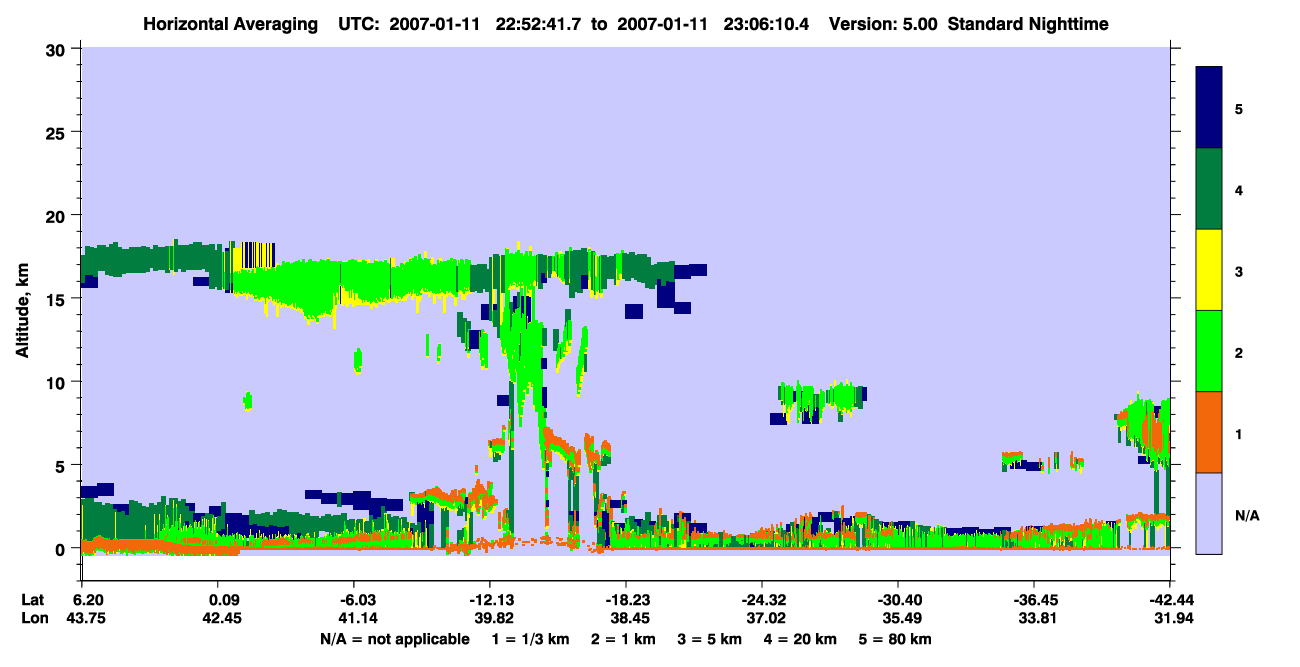This screenshot has width=1300, height=667.
Task: Click latitude value '-42.44'
Action: 1170,600
